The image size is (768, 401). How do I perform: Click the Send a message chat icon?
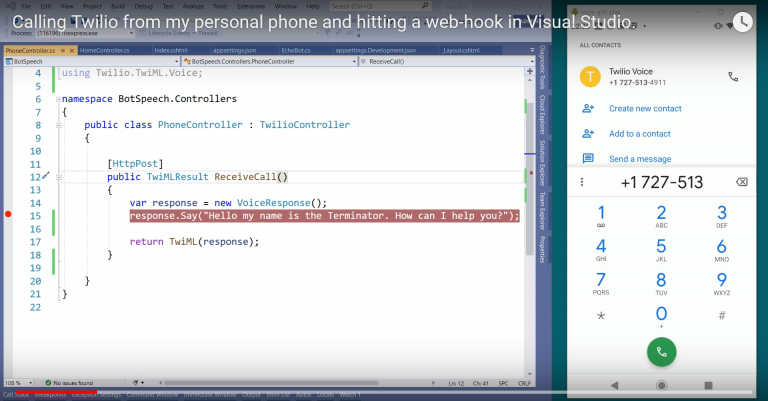click(x=588, y=158)
